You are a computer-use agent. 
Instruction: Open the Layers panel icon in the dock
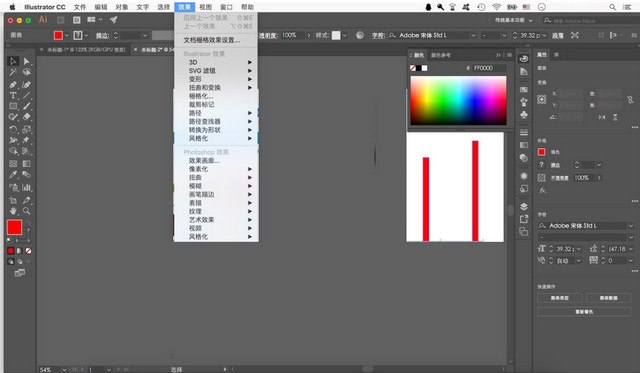(524, 206)
